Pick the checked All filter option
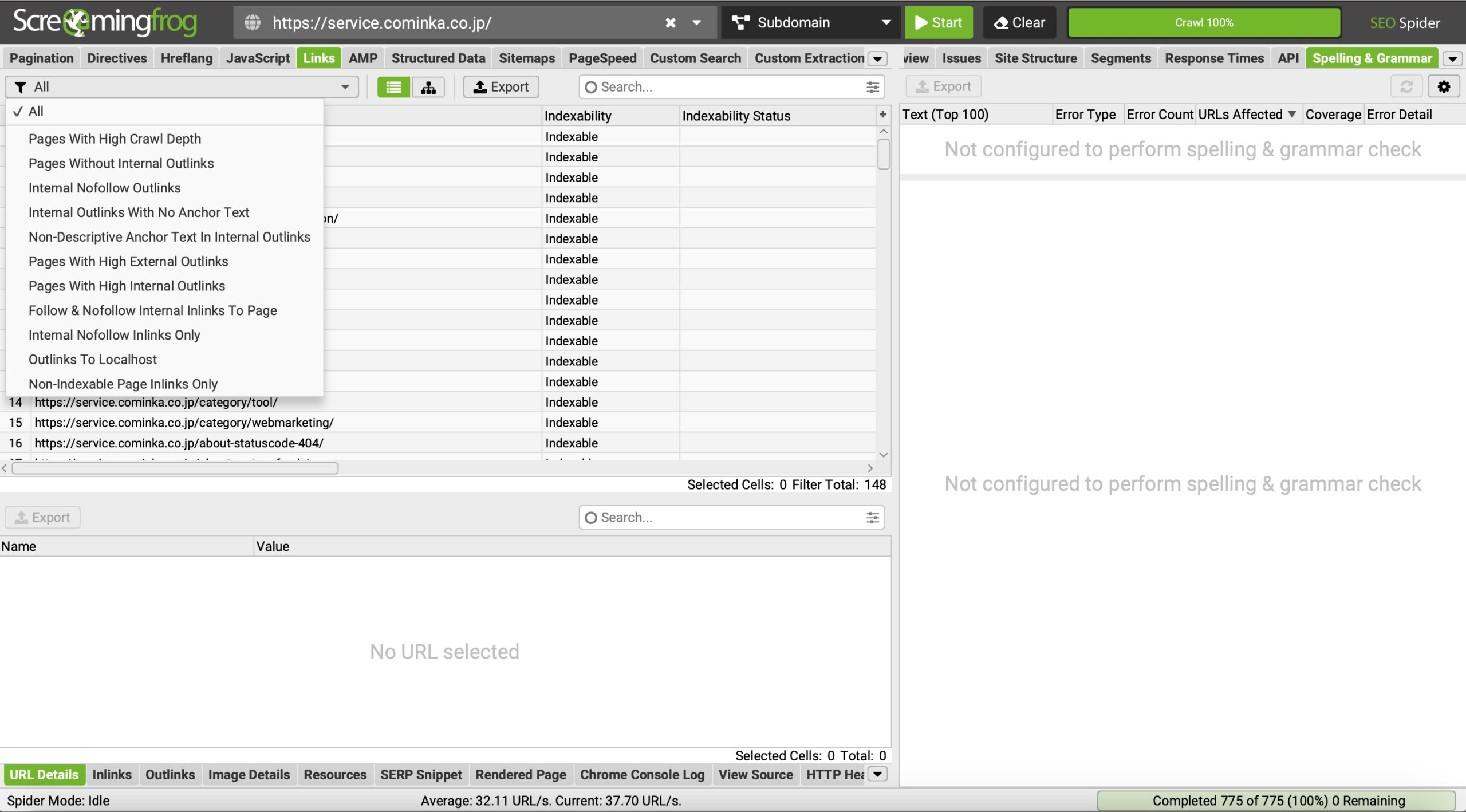 pos(36,112)
